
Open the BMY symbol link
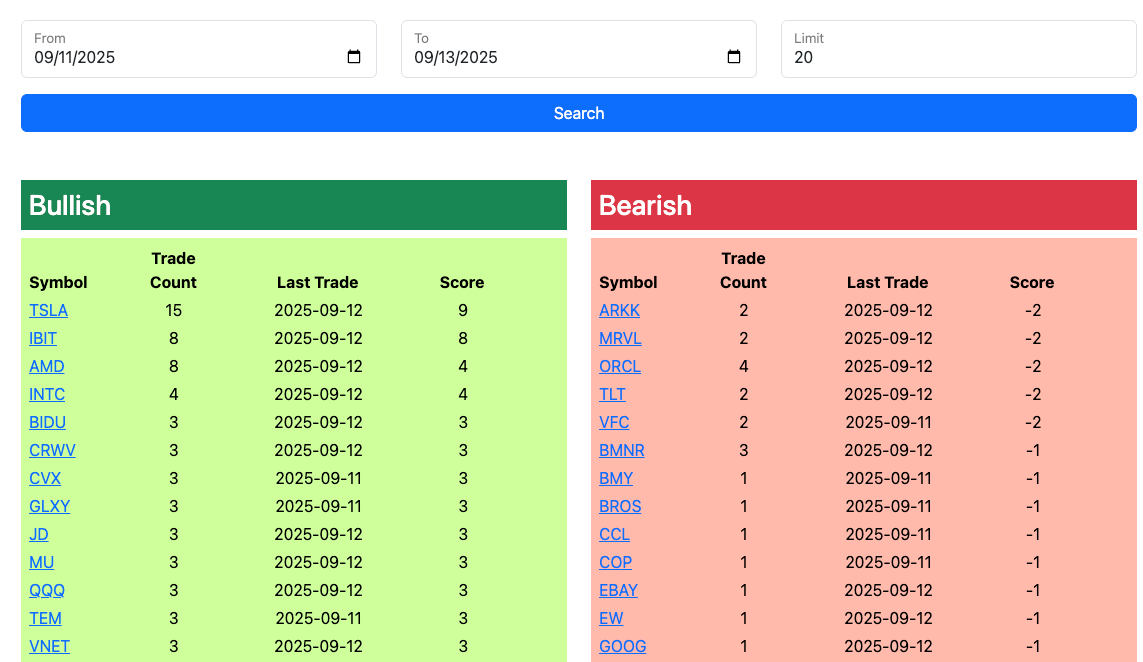(x=616, y=479)
